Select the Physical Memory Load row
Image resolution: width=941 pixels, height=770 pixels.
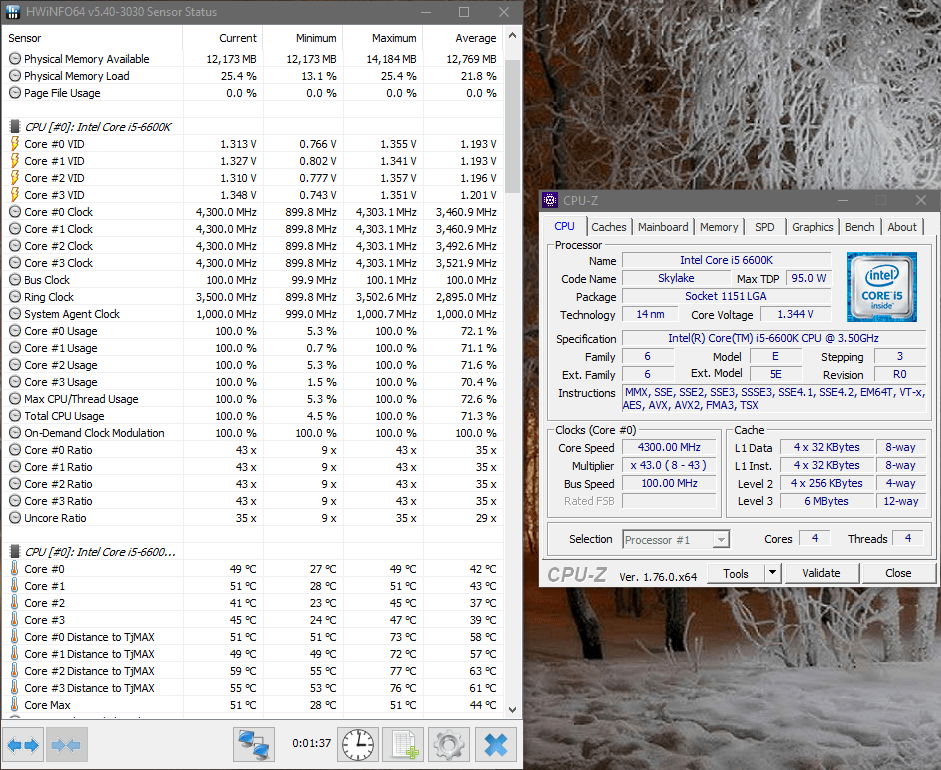[x=253, y=76]
